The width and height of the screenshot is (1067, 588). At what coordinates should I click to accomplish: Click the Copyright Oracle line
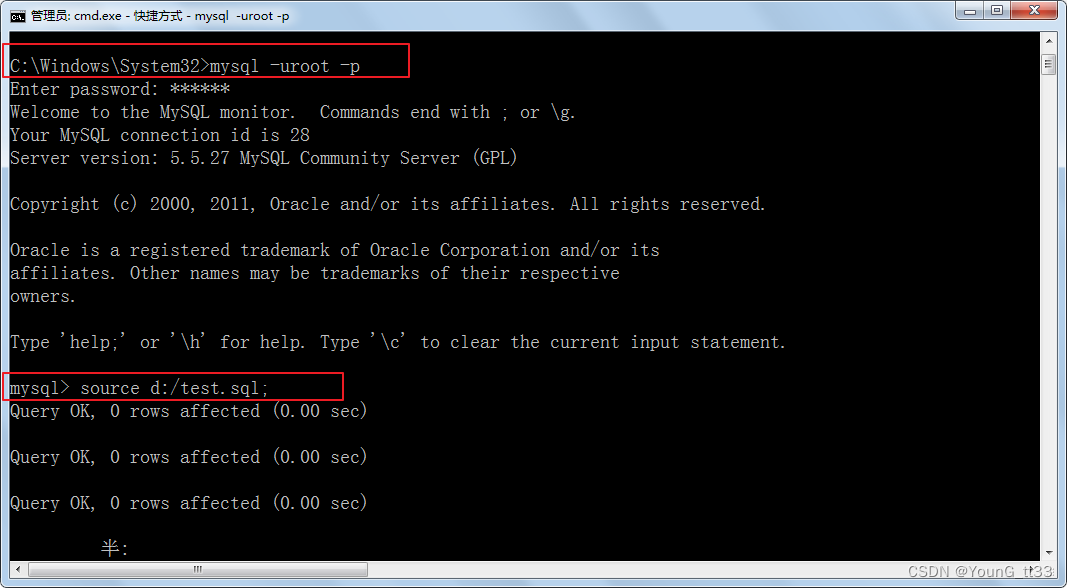(x=388, y=204)
